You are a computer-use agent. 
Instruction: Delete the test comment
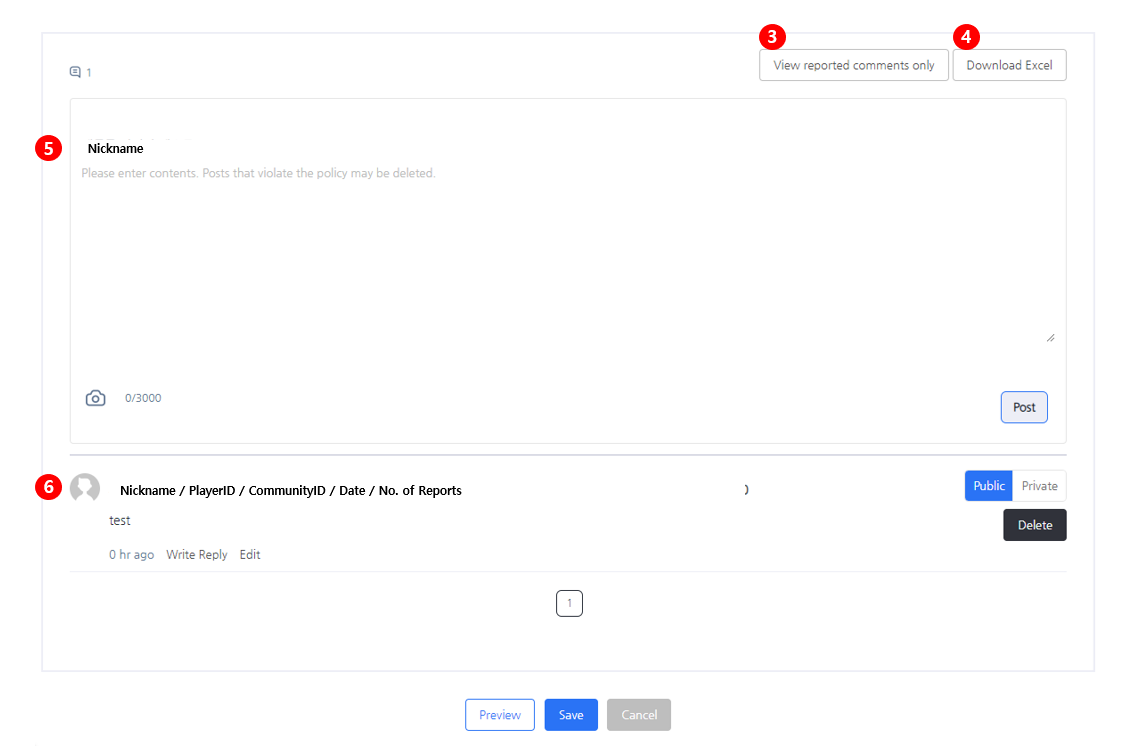tap(1034, 525)
